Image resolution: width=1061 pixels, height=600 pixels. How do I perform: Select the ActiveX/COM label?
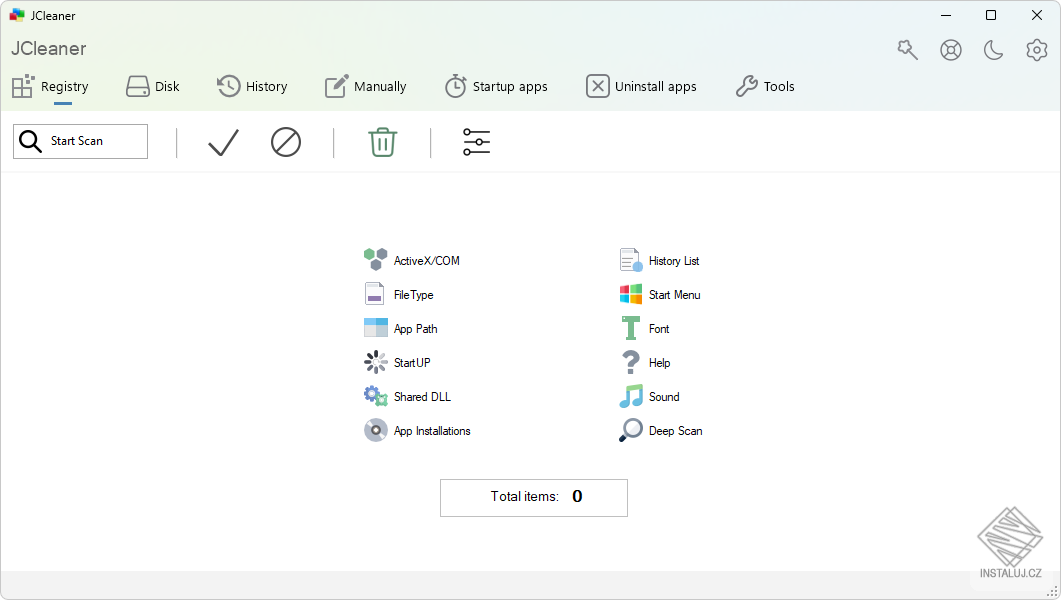tap(426, 260)
